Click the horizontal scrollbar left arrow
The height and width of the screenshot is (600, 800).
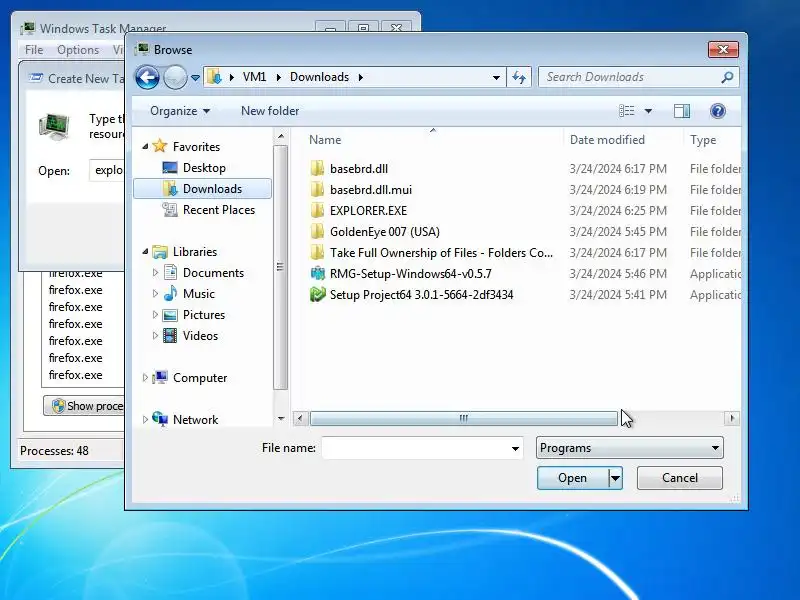pyautogui.click(x=300, y=418)
